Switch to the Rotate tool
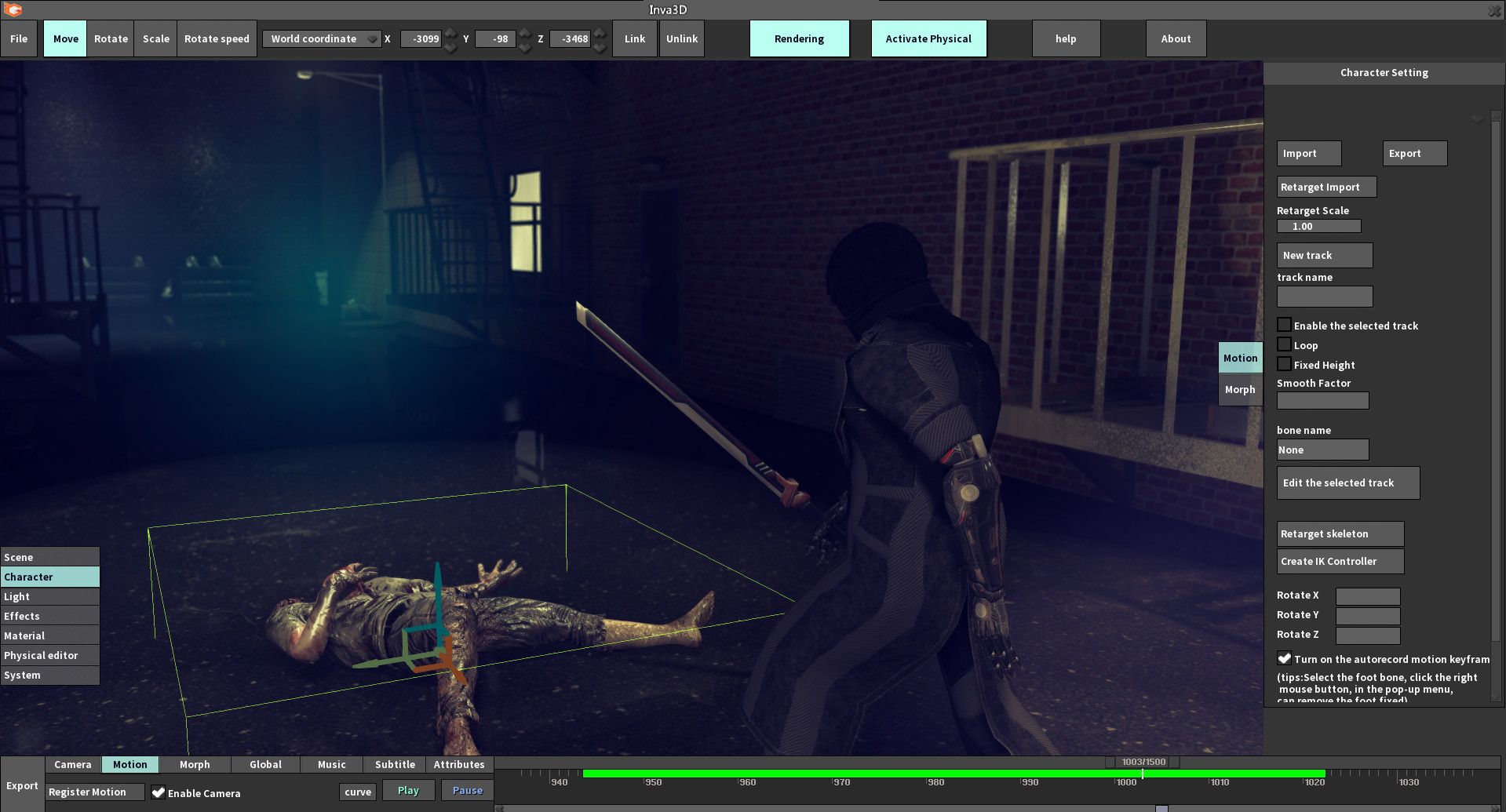This screenshot has height=812, width=1506. pyautogui.click(x=110, y=38)
